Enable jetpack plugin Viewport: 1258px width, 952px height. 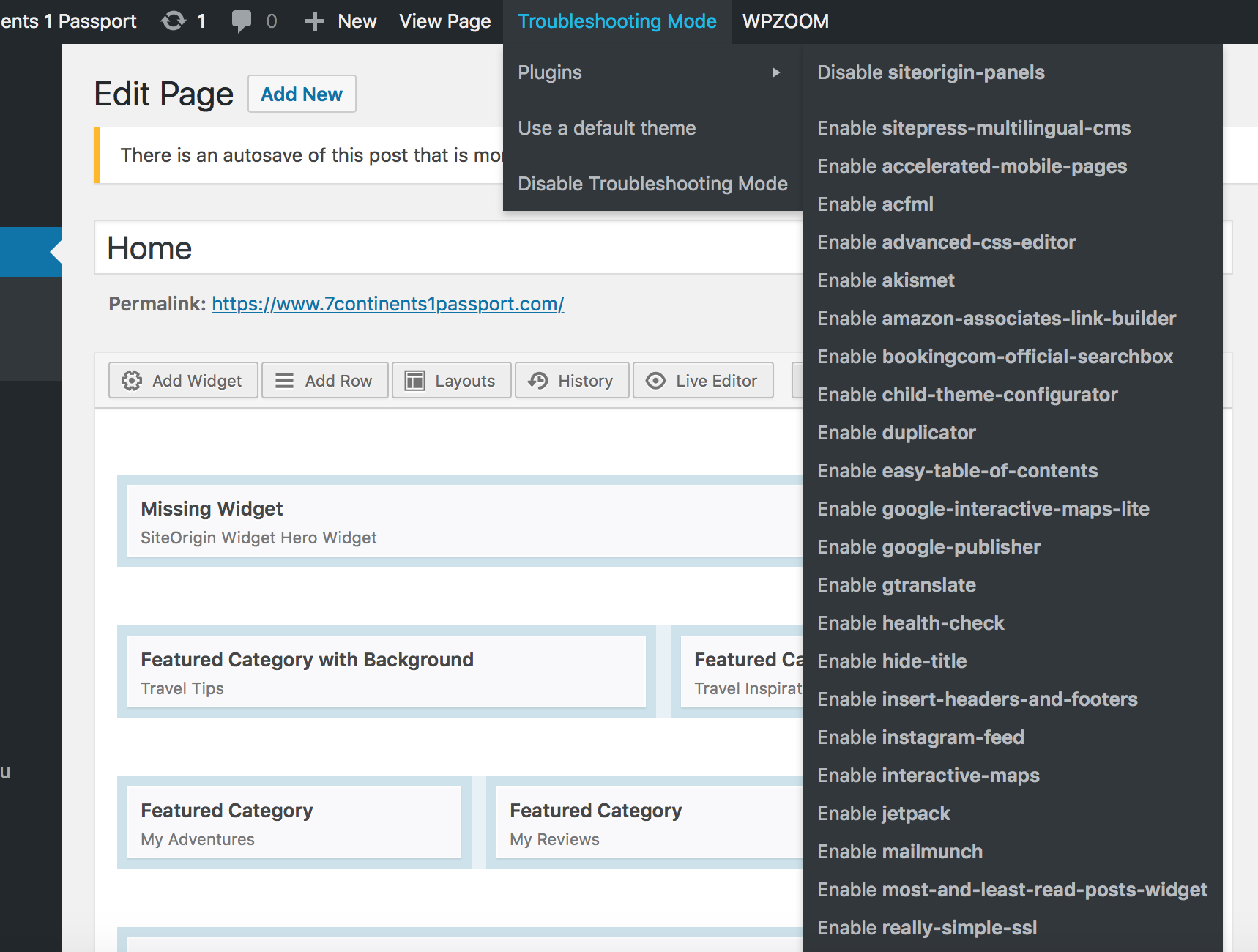[884, 814]
